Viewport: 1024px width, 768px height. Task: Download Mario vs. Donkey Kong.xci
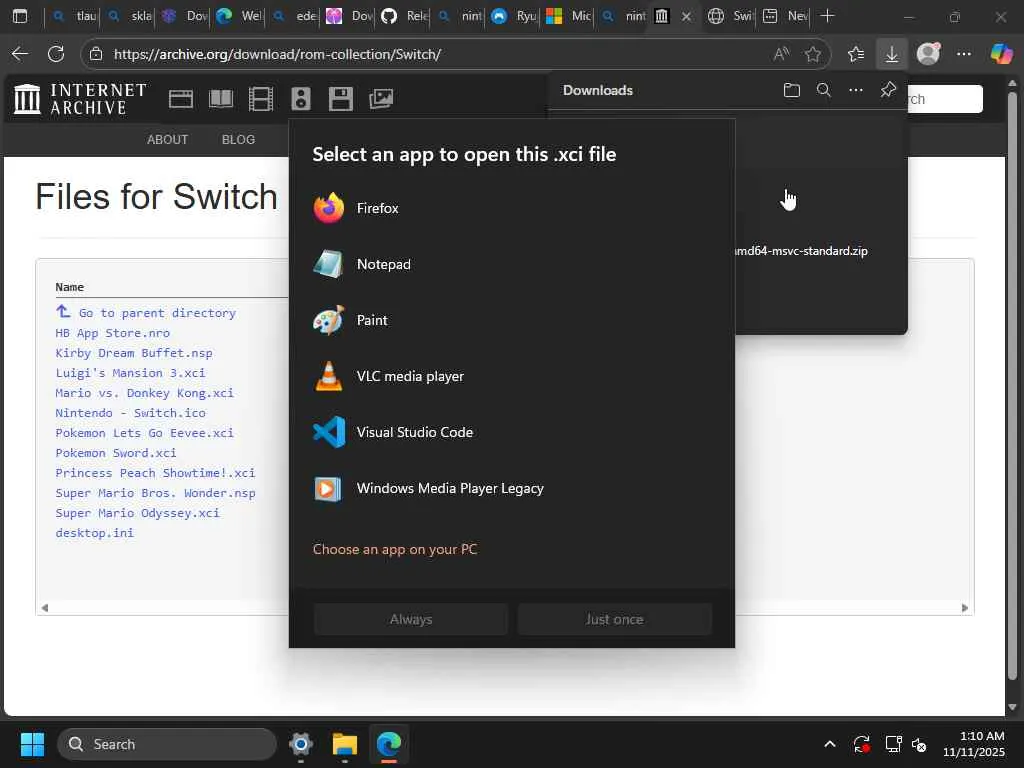point(144,393)
